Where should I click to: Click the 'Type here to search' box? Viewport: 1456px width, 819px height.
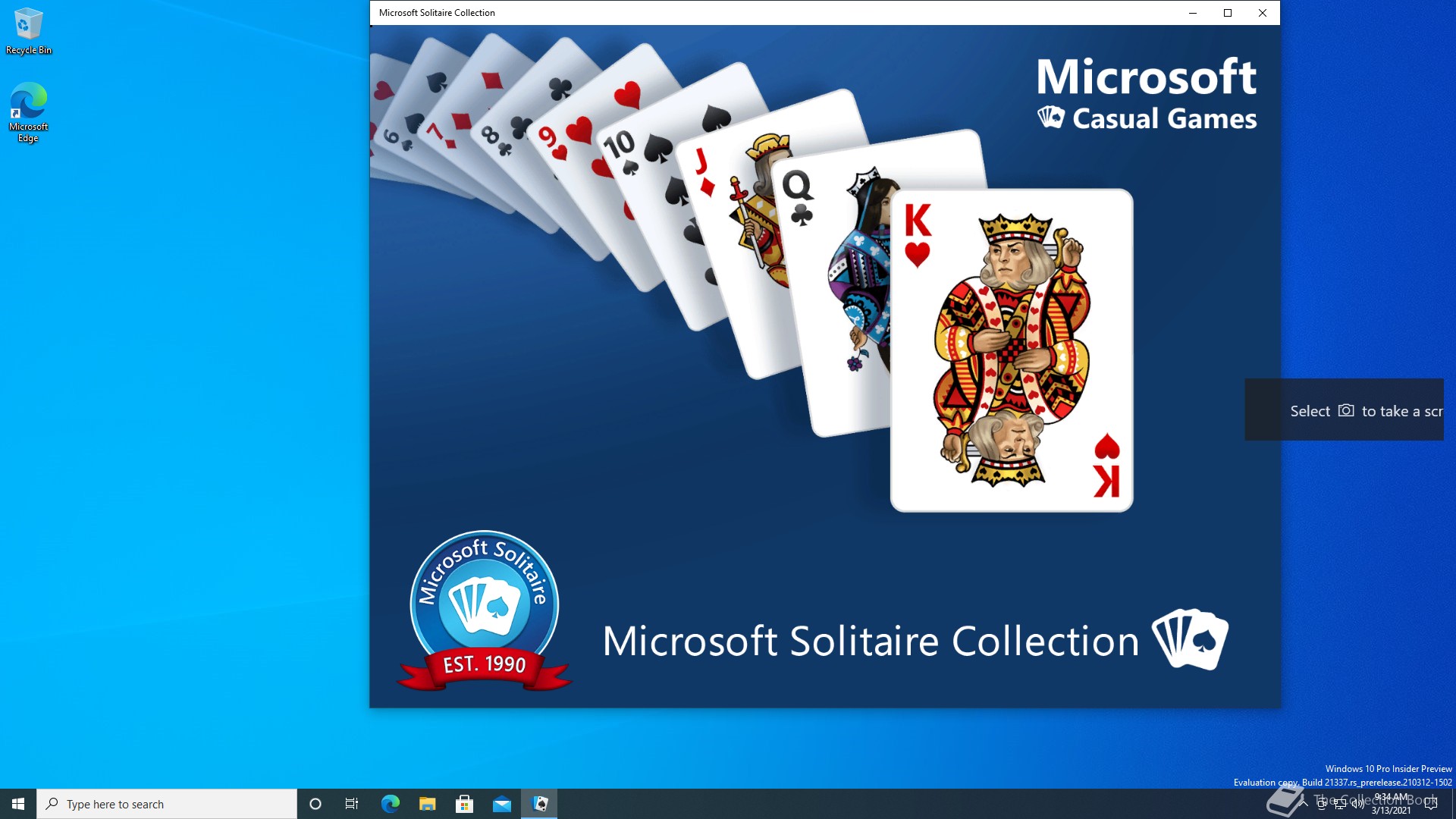[167, 804]
